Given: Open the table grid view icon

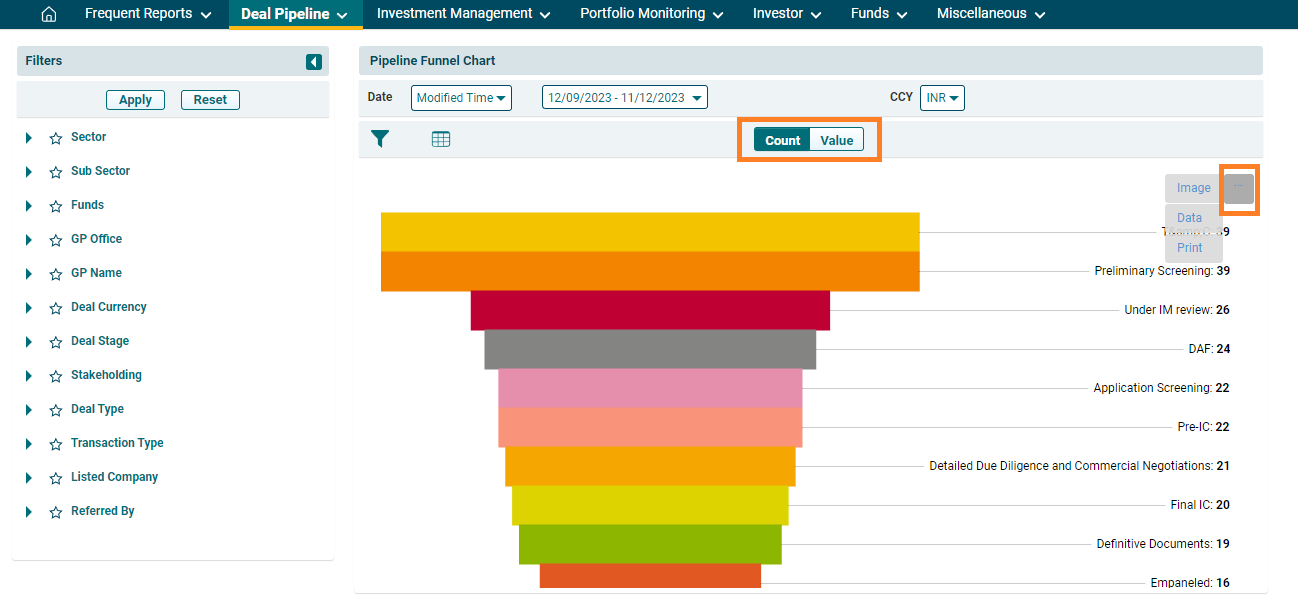Looking at the screenshot, I should [441, 140].
